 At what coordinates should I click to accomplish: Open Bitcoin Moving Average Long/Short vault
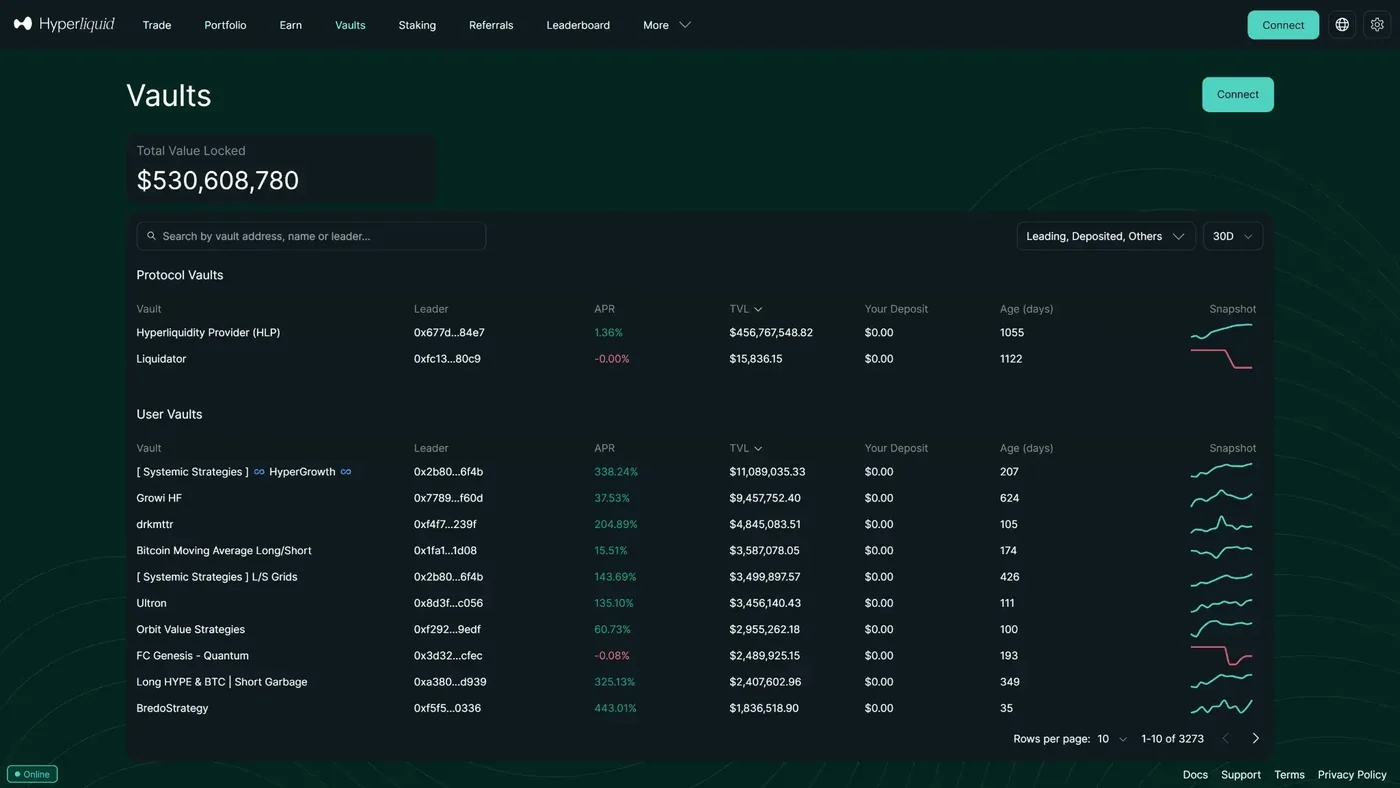[224, 551]
